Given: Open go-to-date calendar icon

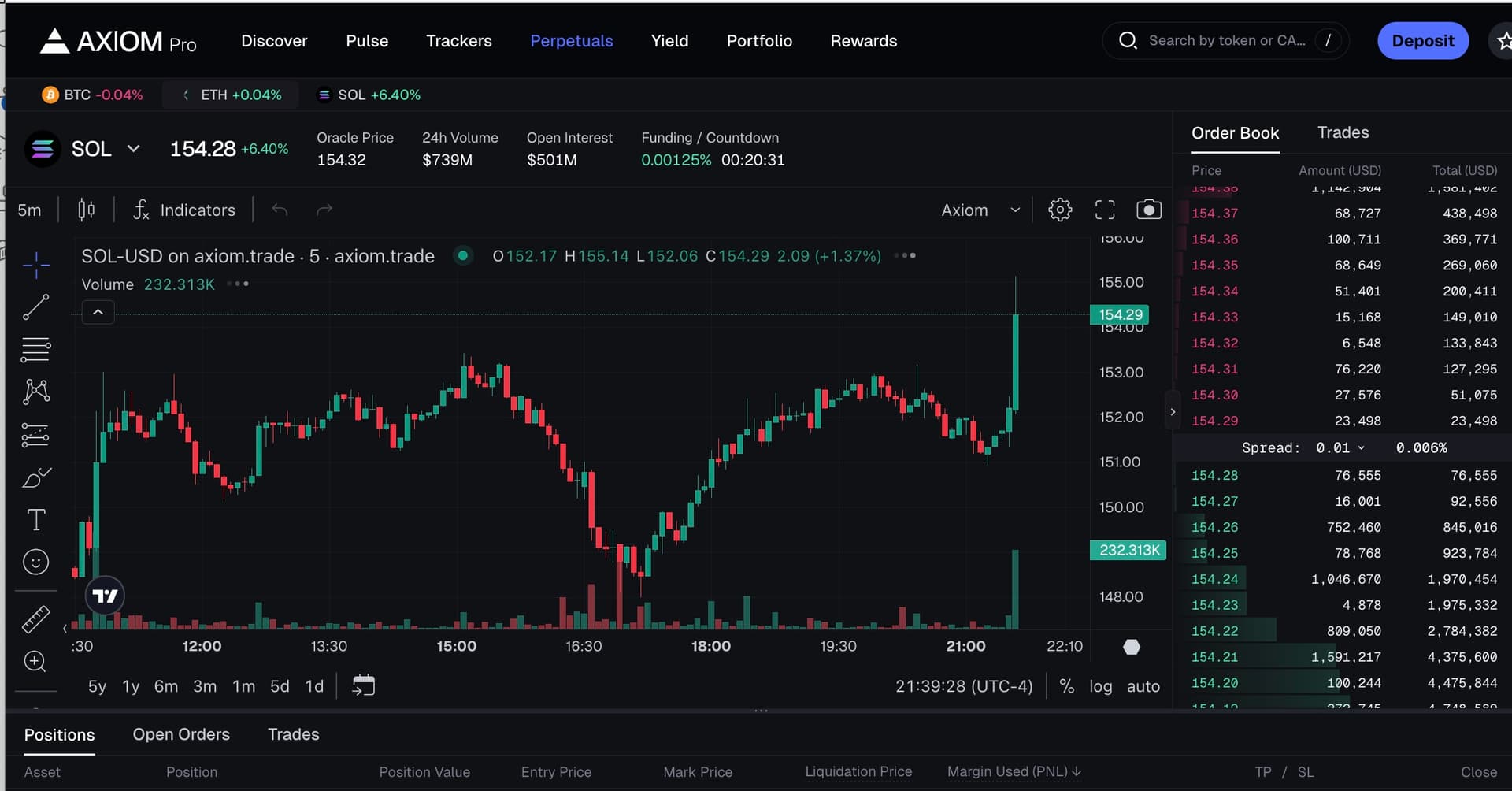Looking at the screenshot, I should pyautogui.click(x=364, y=685).
